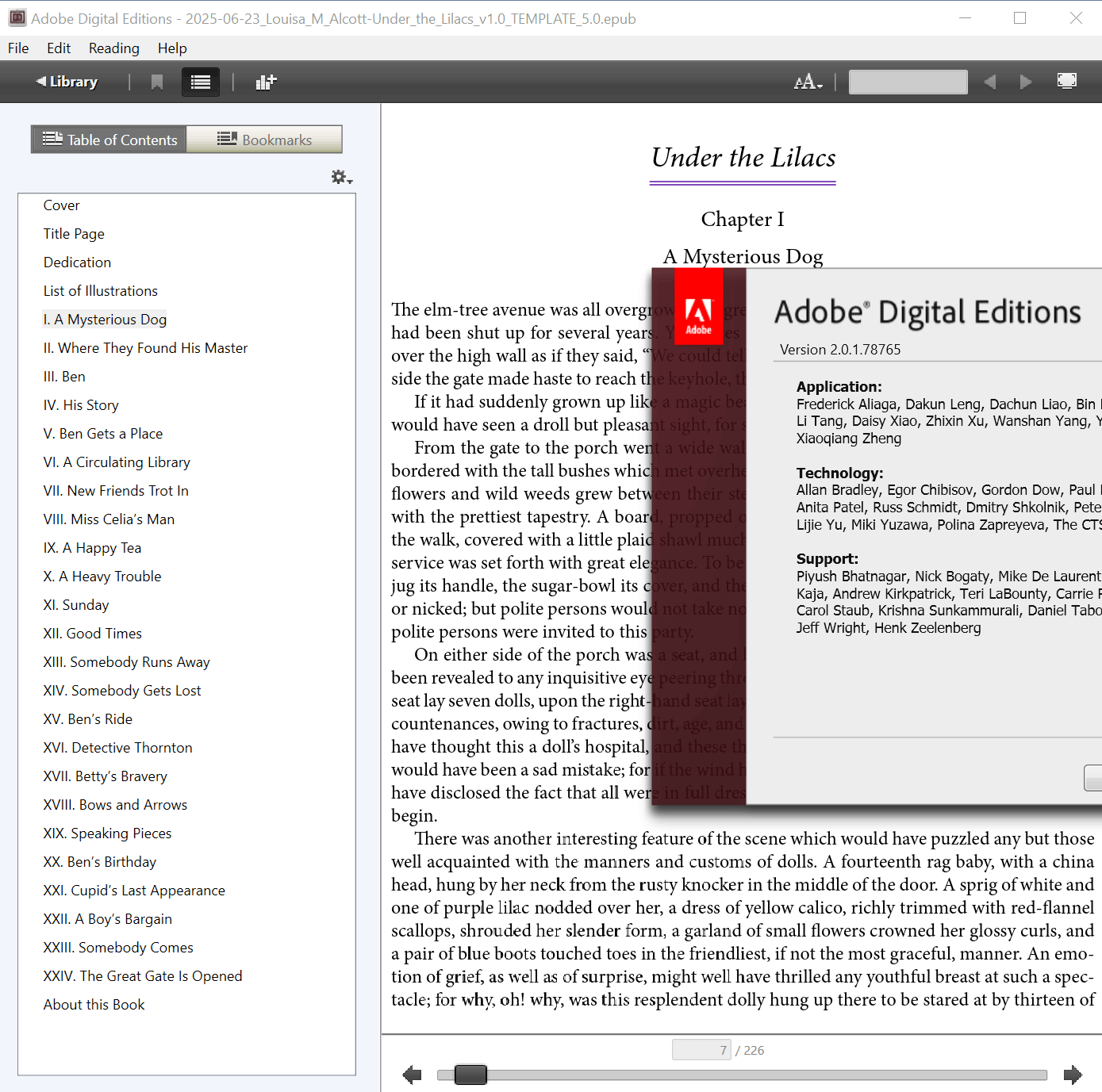Find next search result arrow
1102x1092 pixels.
point(1026,82)
